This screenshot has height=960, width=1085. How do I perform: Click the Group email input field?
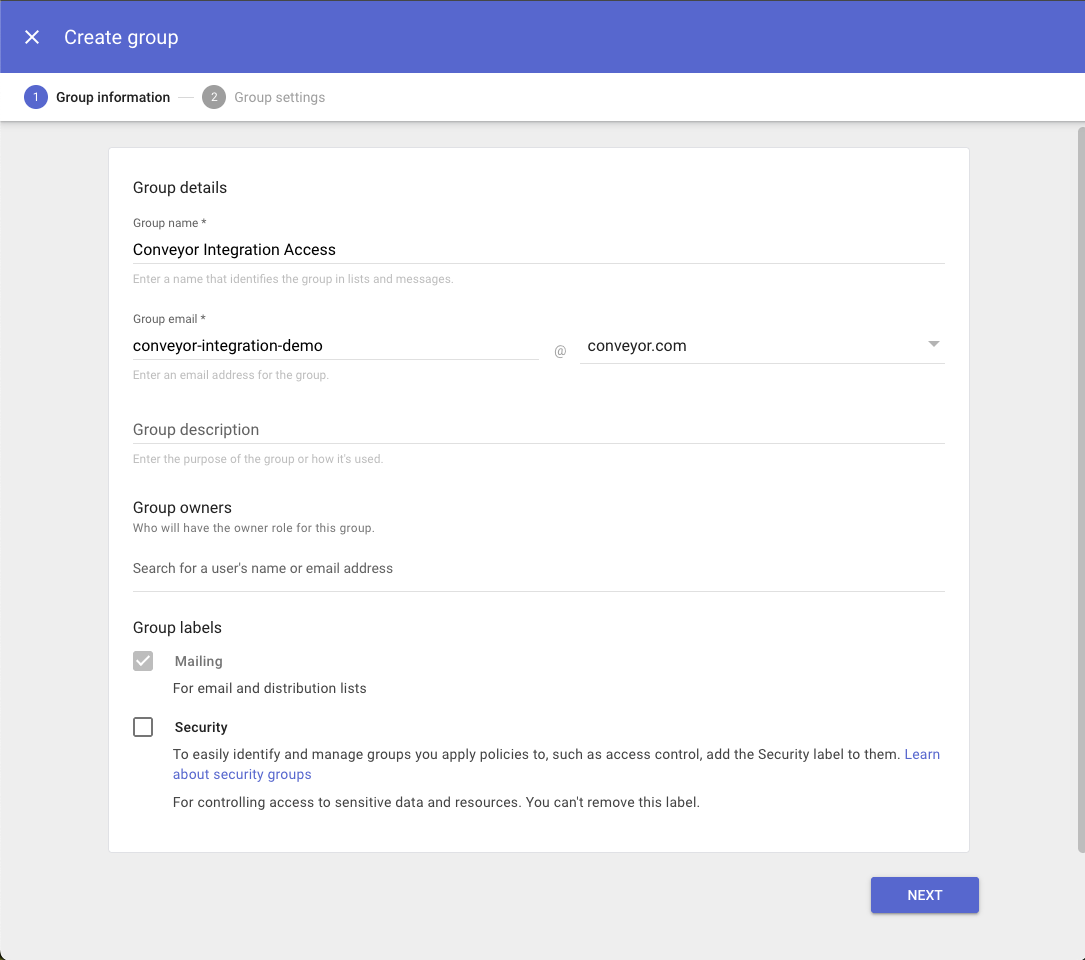pos(336,345)
